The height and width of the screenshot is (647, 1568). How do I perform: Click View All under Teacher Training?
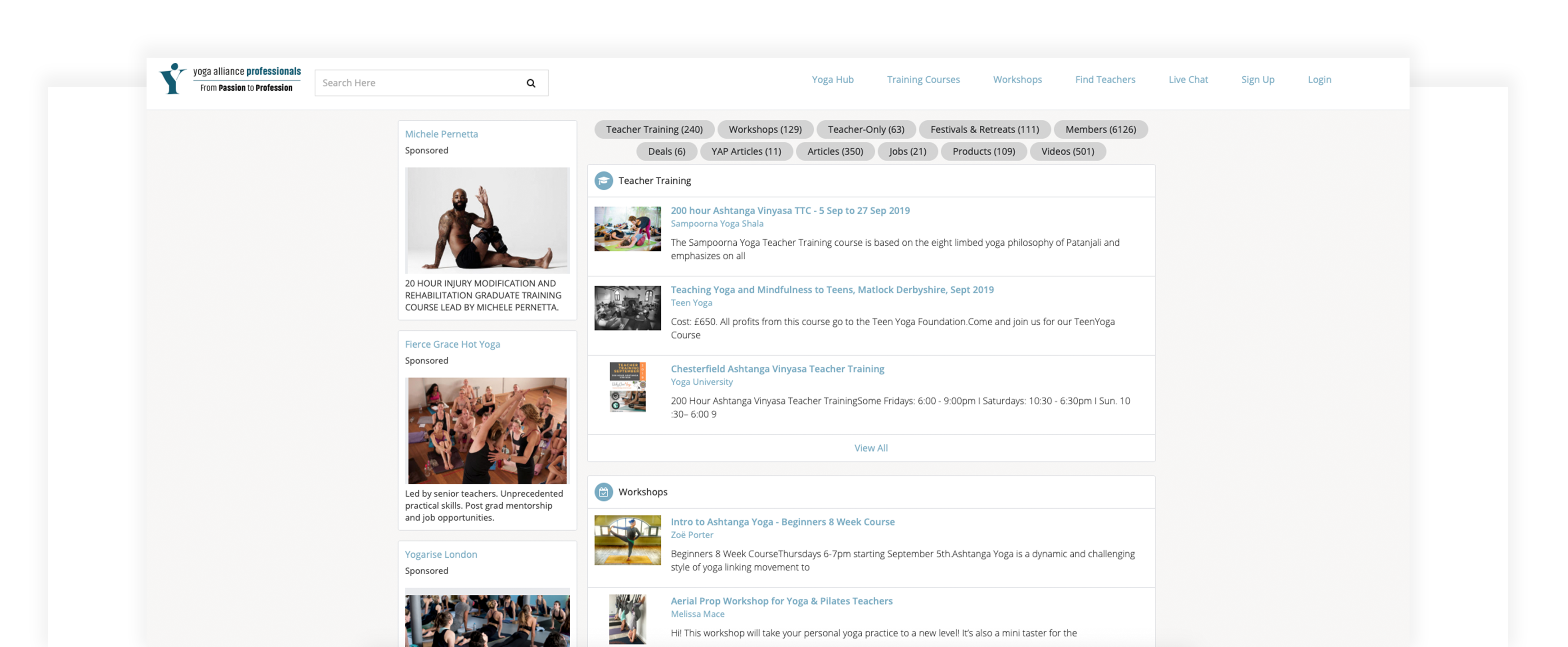871,449
